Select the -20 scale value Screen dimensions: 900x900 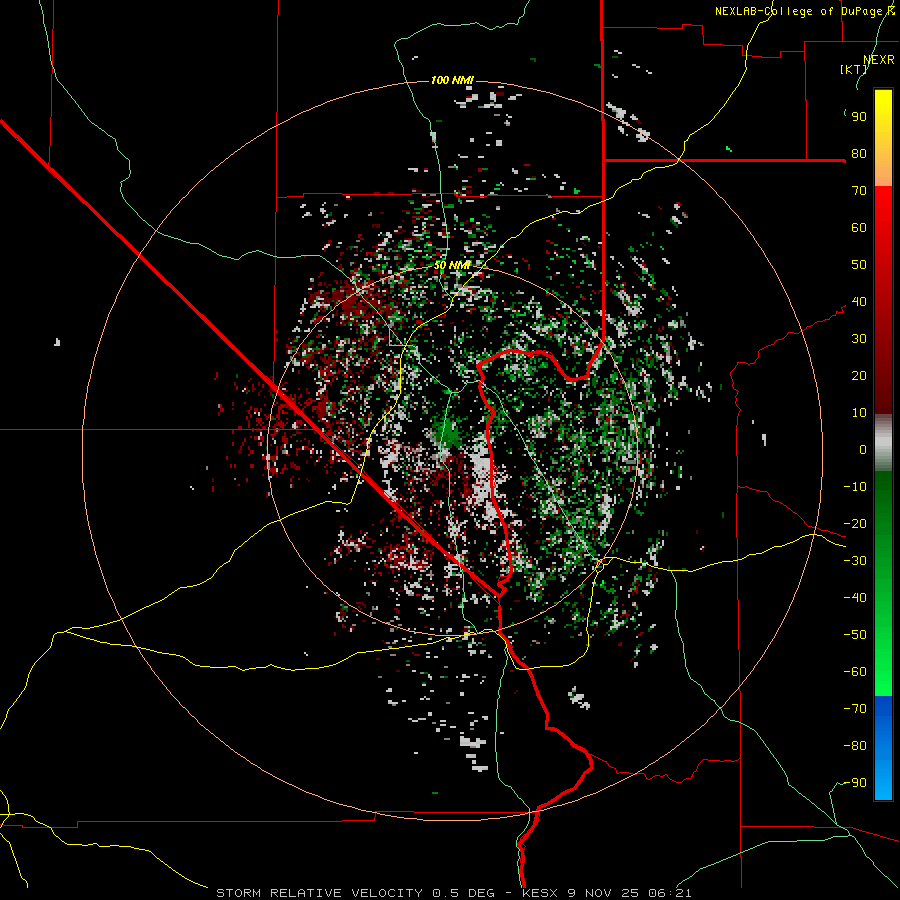click(x=855, y=524)
